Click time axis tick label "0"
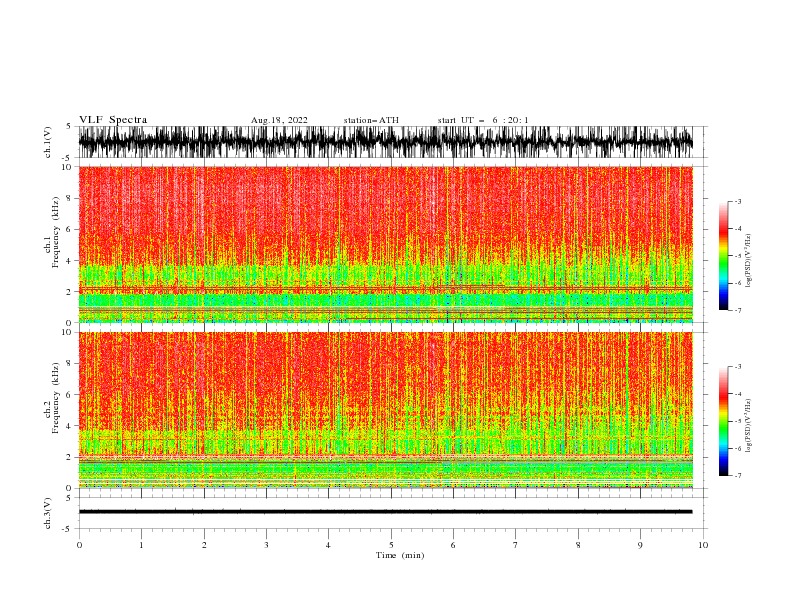 coord(79,545)
